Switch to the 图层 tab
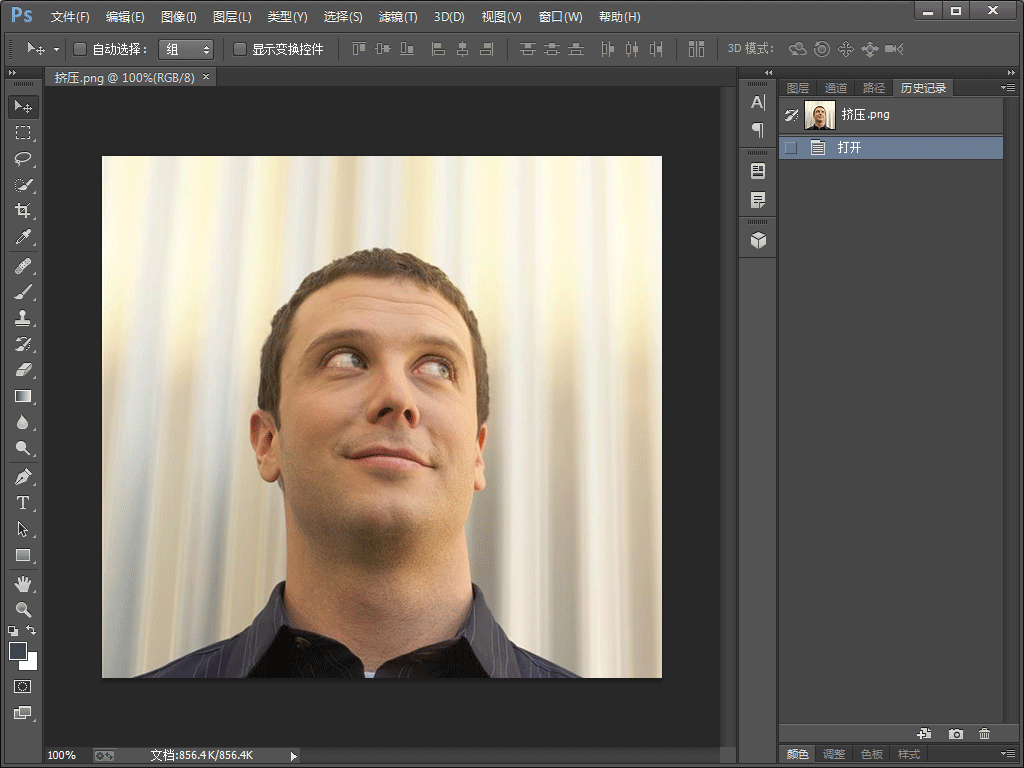 pos(797,88)
